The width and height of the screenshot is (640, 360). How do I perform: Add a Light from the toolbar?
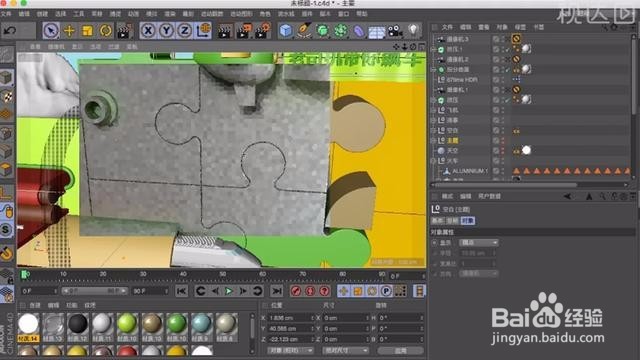pos(413,30)
